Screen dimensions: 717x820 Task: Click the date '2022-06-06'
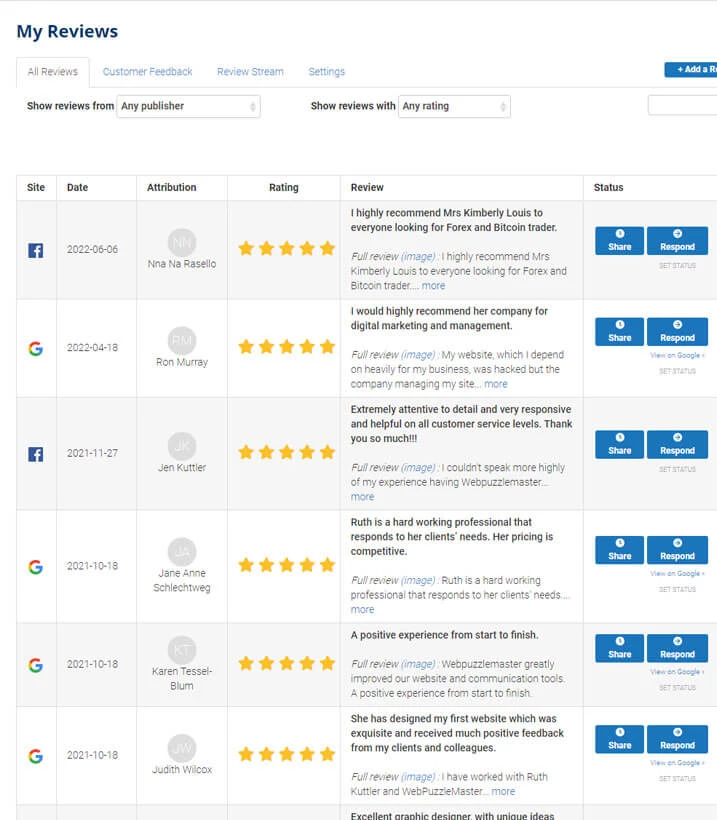(93, 249)
